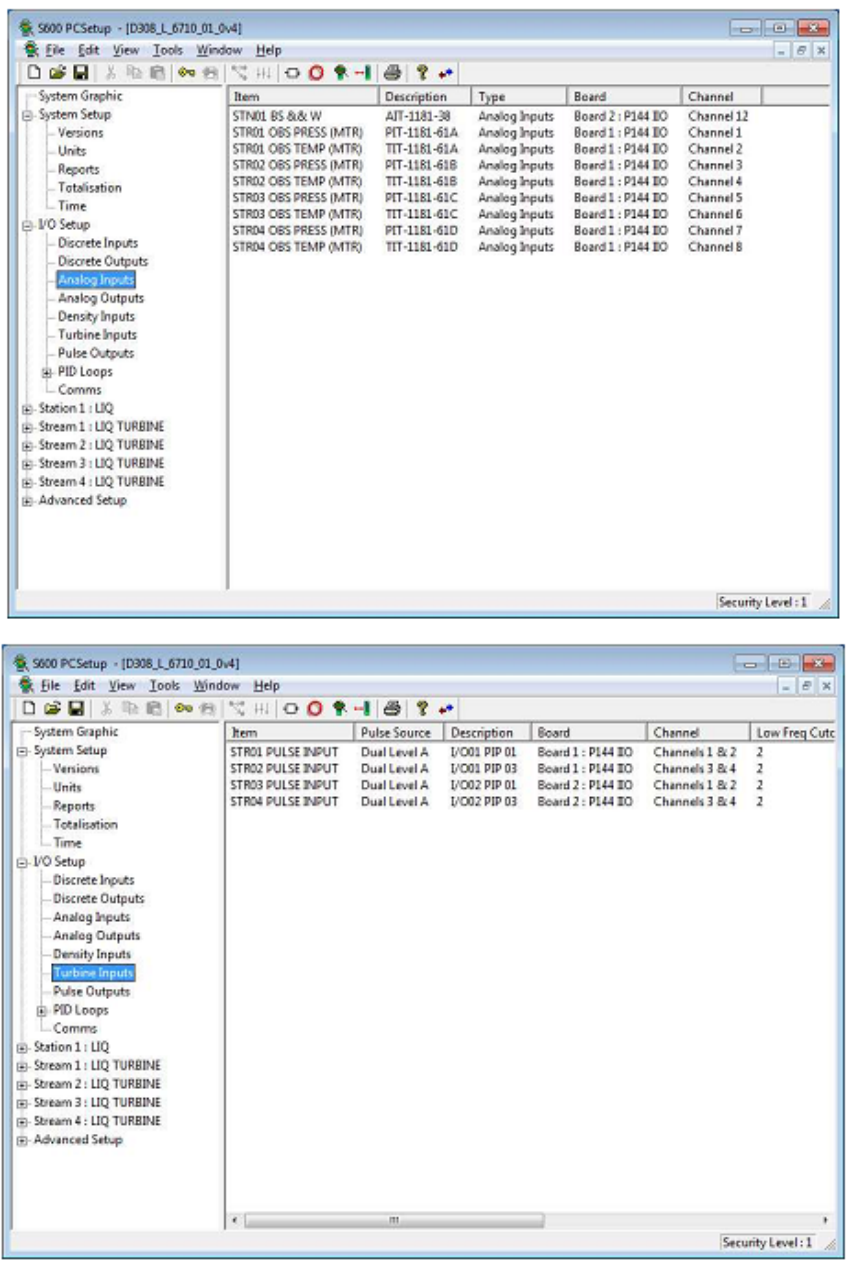Select System Graphic in top window tree
The width and height of the screenshot is (854, 1261).
coord(80,96)
